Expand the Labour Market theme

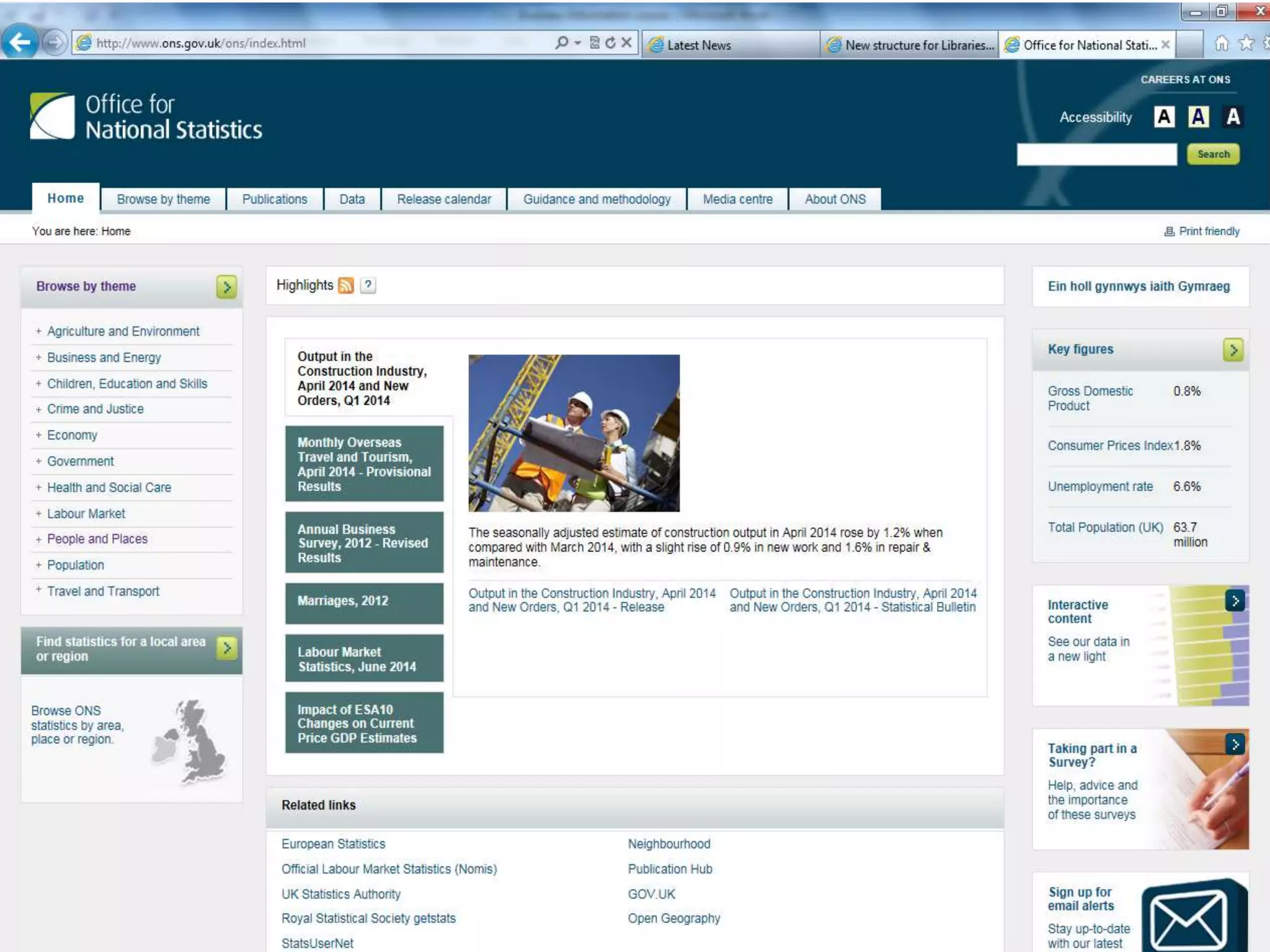coord(38,514)
